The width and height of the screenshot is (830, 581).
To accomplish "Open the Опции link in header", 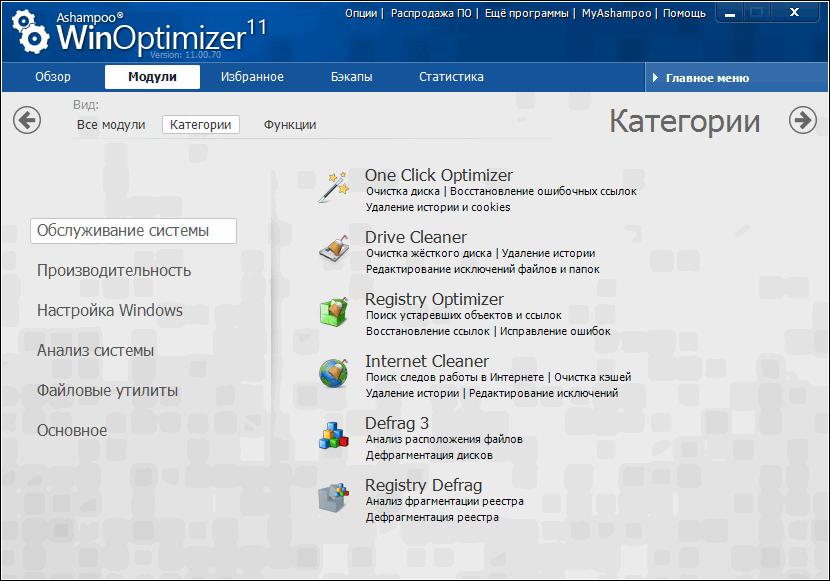I will [x=361, y=14].
